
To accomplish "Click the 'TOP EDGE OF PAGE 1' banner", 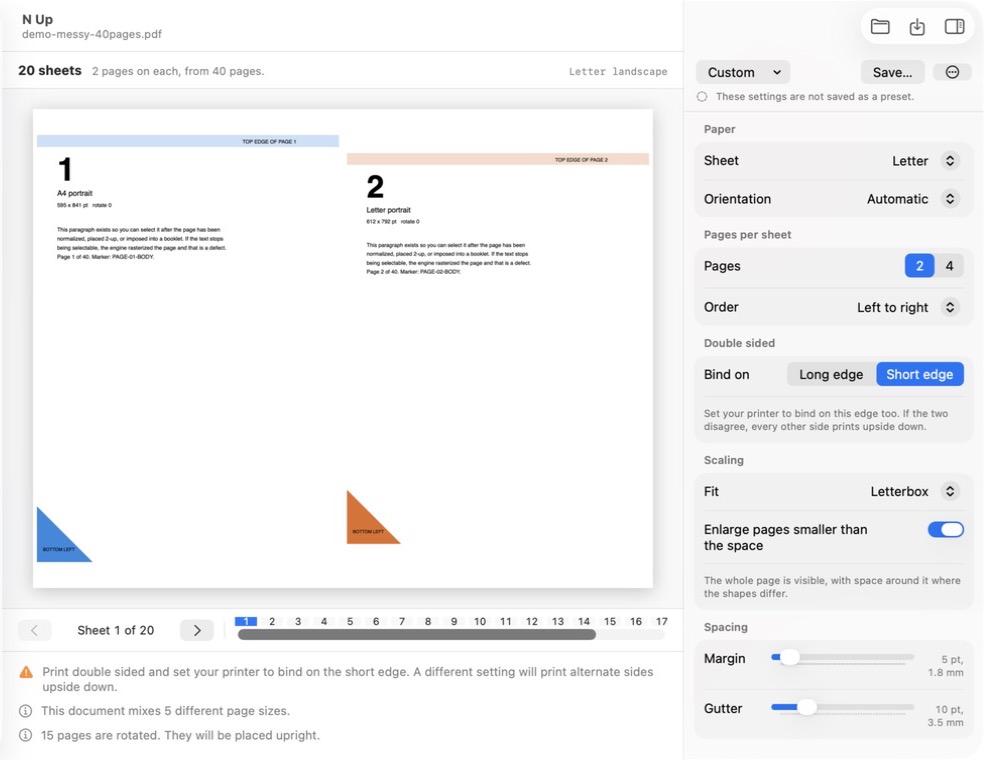I will point(188,141).
